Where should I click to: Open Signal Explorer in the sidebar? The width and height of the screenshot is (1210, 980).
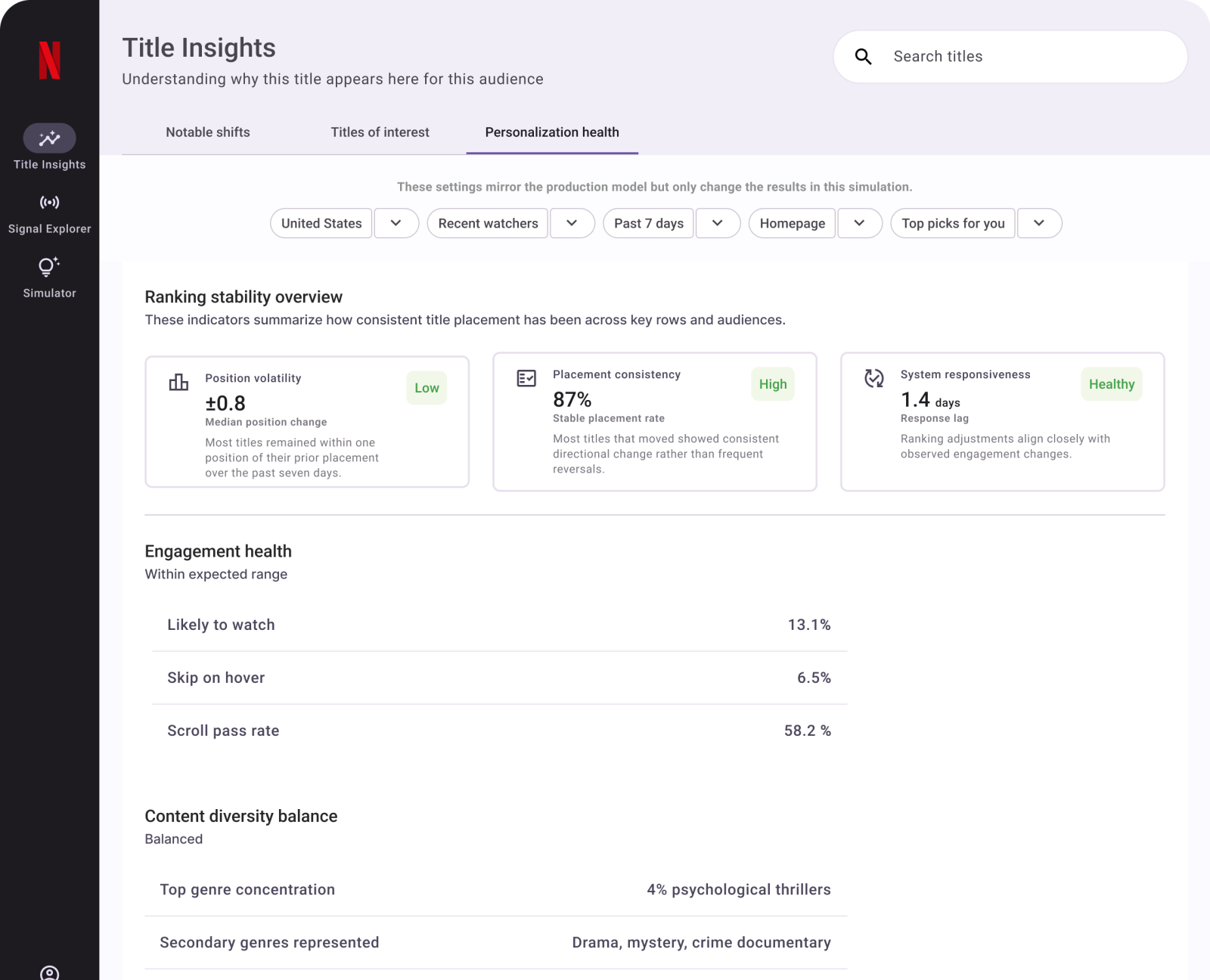(49, 203)
